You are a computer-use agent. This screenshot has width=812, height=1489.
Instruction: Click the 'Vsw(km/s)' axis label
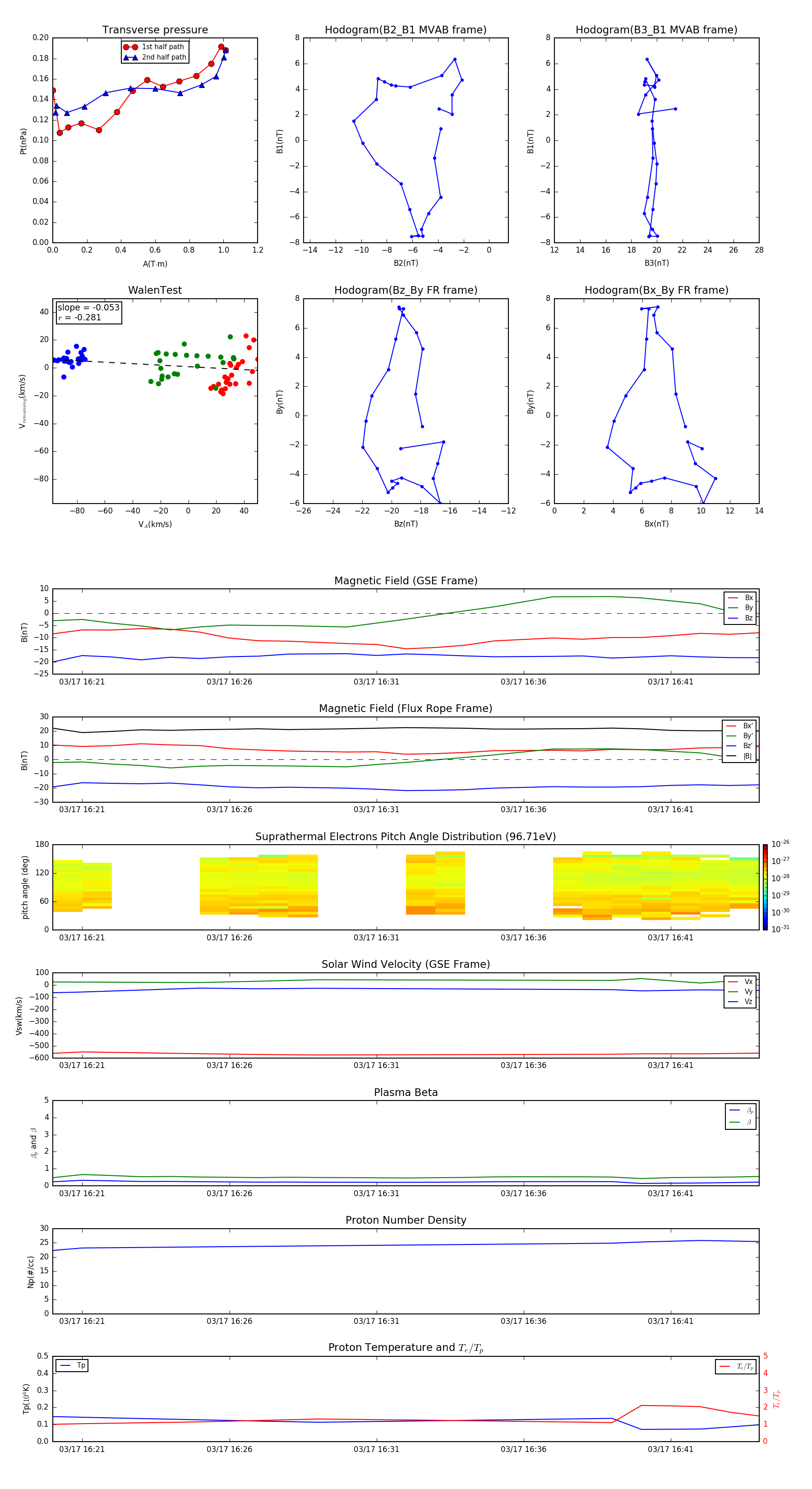coord(19,1016)
